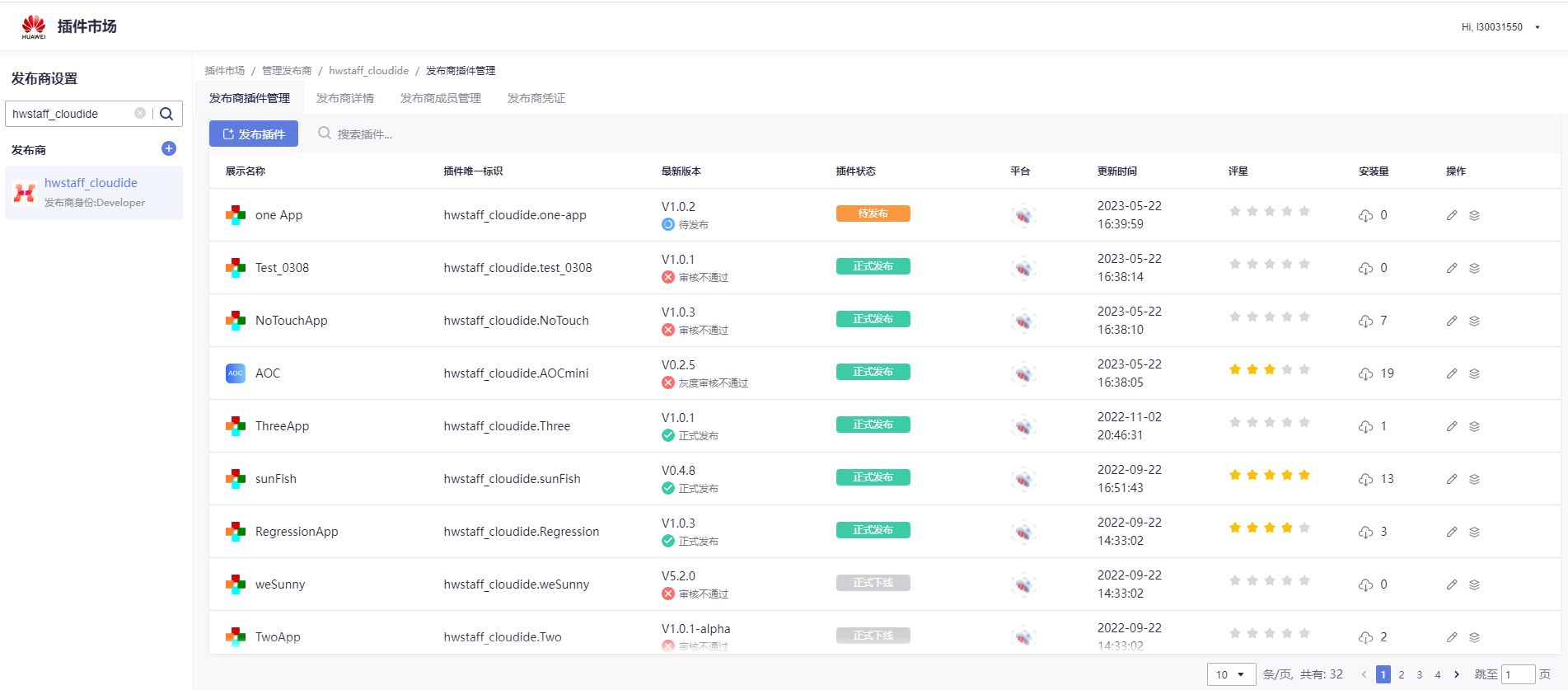The height and width of the screenshot is (690, 1568).
Task: Open version layers icon for sunFish
Action: 1475,479
